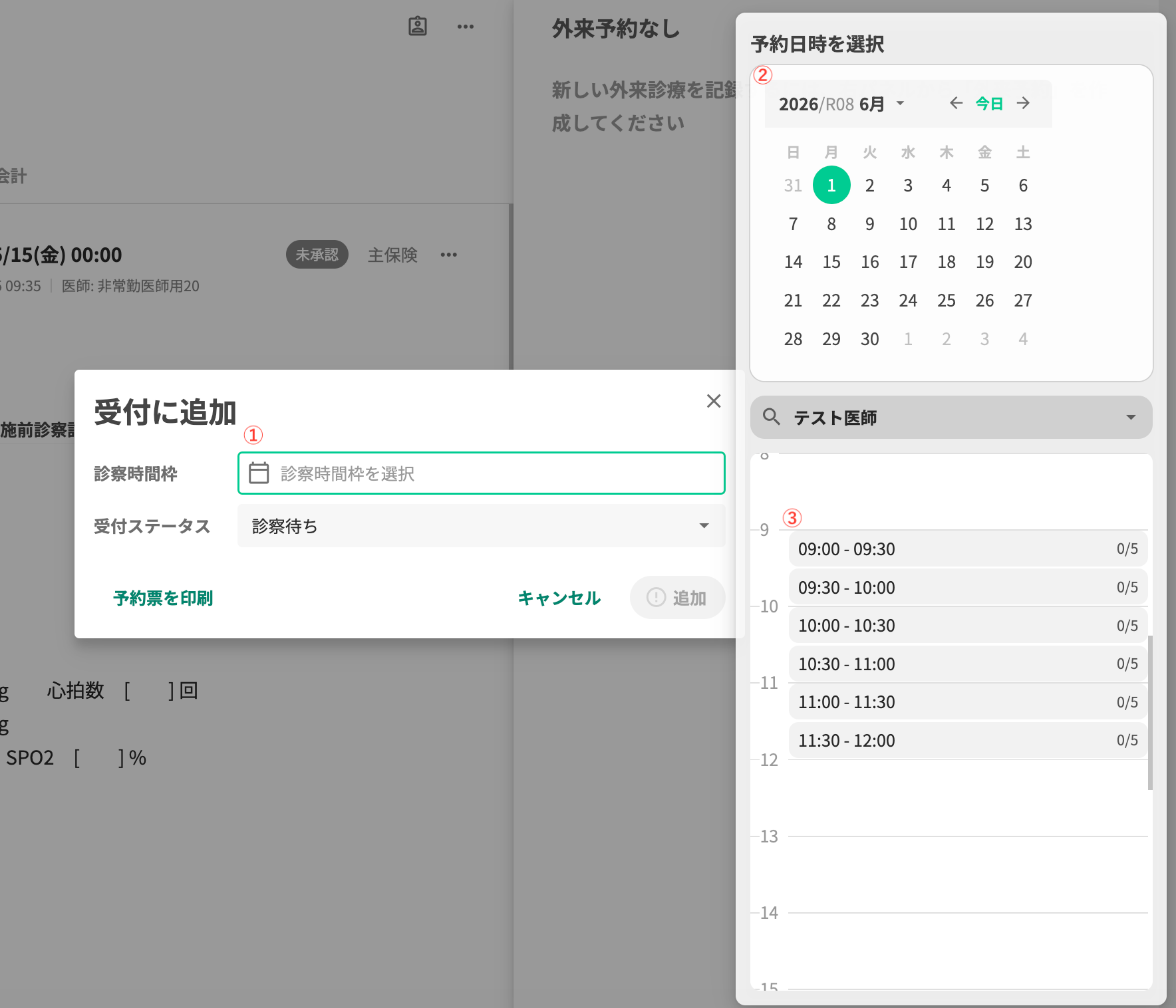Viewport: 1176px width, 1008px height.
Task: Select May 31 greyed date in calendar
Action: 793,186
